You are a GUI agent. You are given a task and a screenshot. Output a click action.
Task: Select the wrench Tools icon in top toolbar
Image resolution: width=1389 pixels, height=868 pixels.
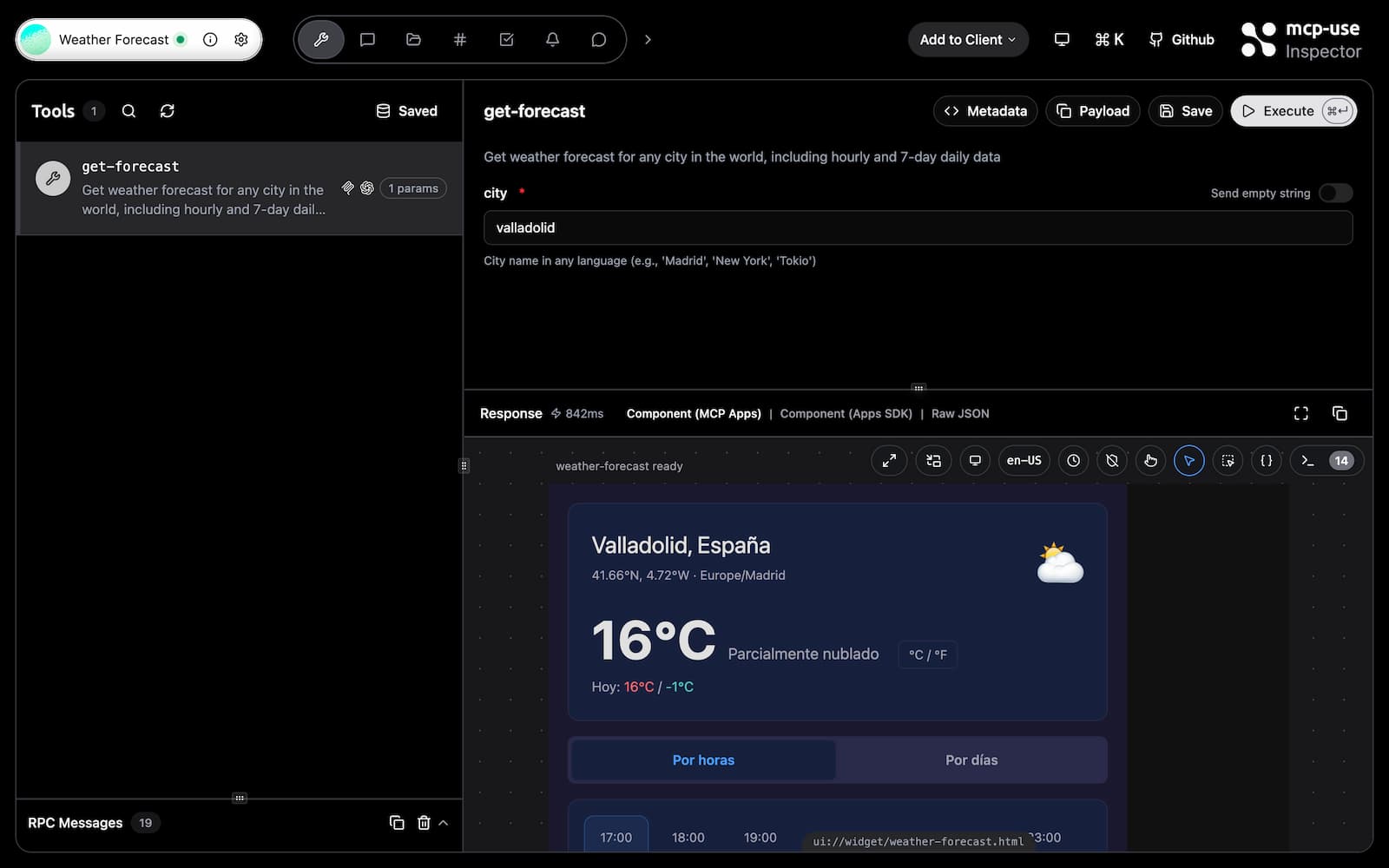tap(320, 39)
